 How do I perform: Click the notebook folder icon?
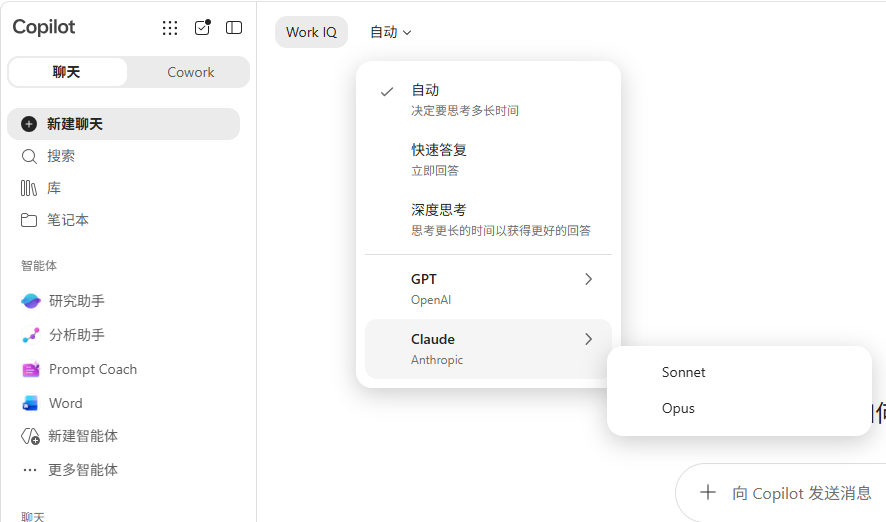[29, 220]
